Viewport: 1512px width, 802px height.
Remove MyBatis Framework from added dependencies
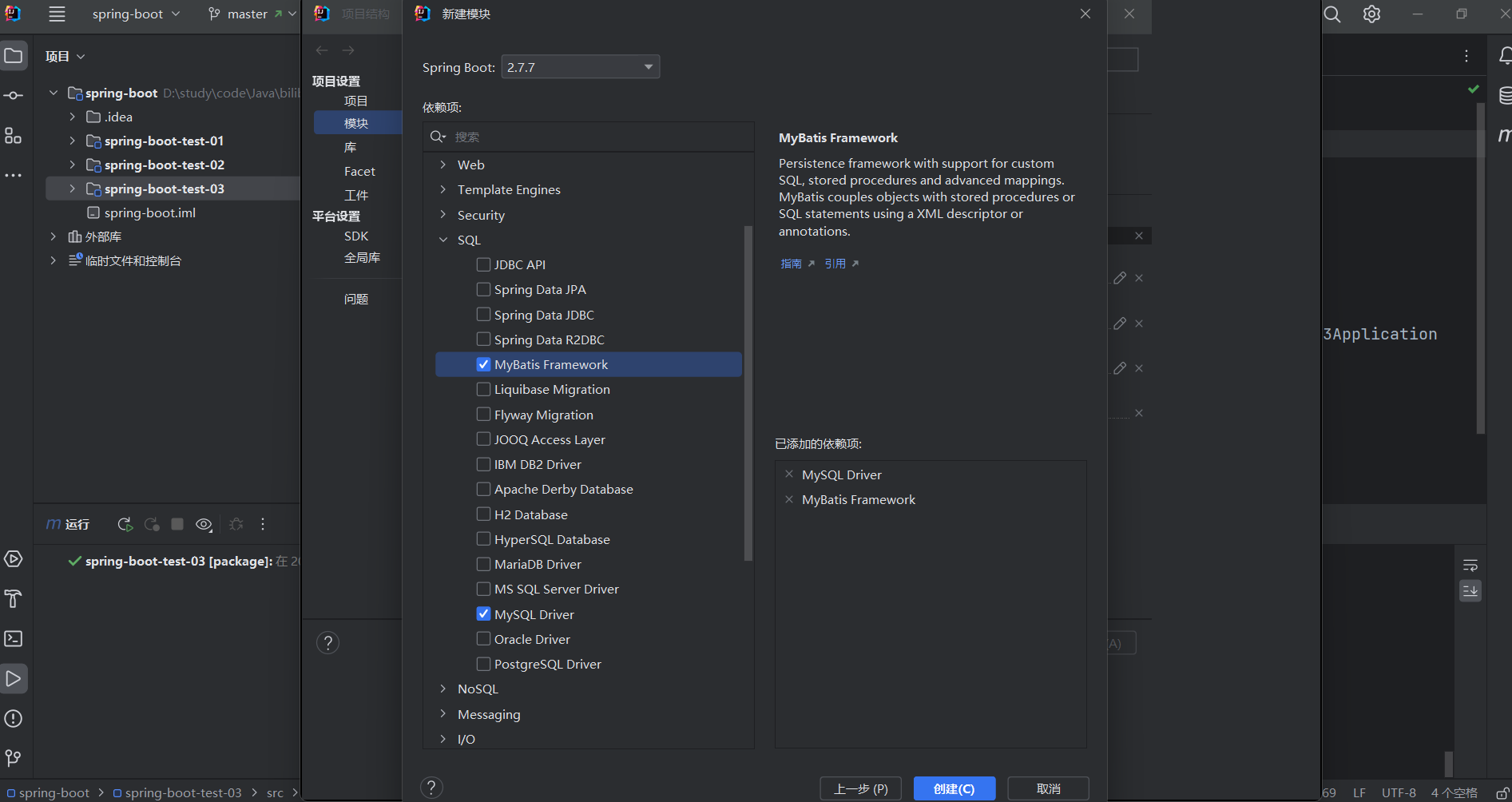point(789,499)
